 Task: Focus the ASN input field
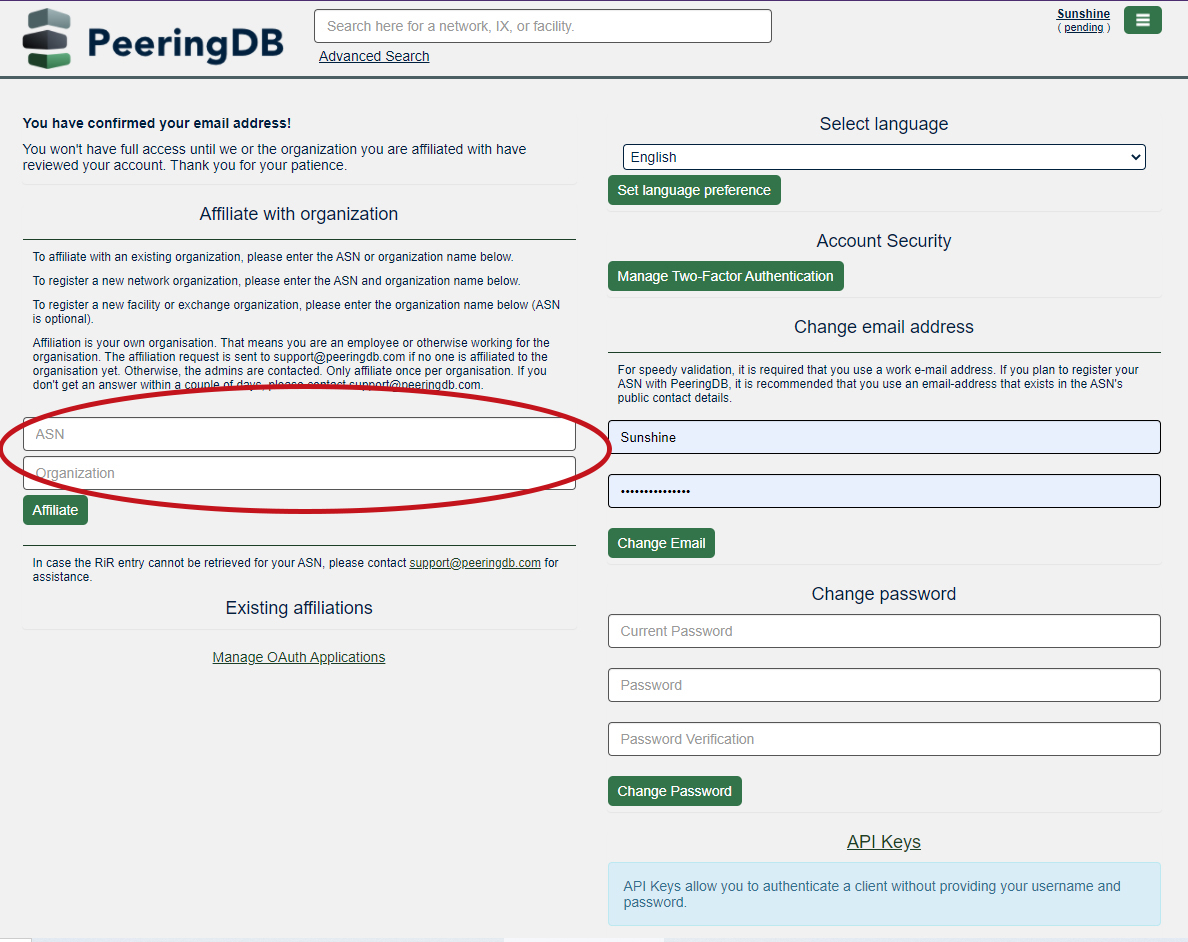click(x=299, y=434)
